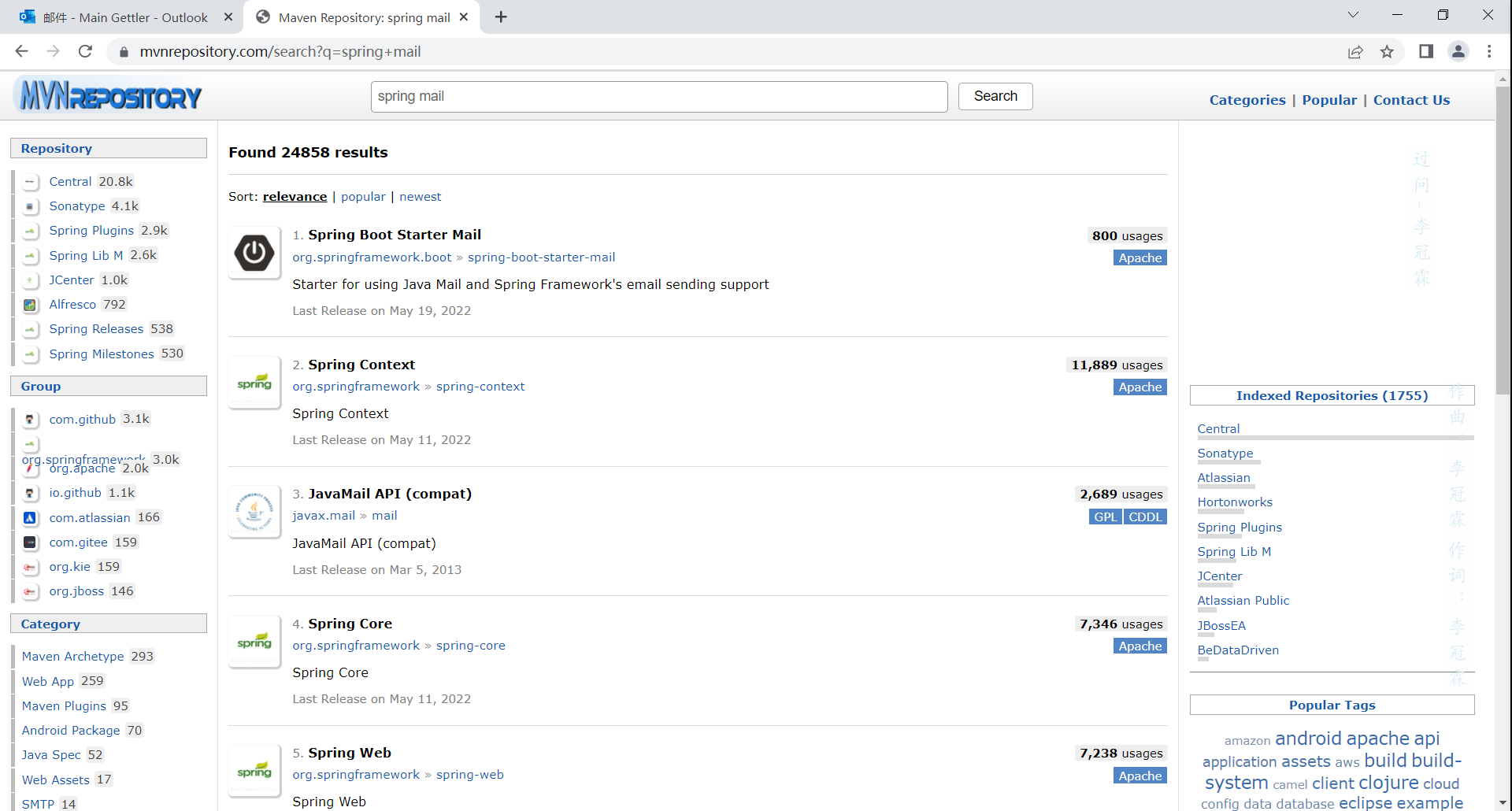Open Chrome's three-dot menu

(1489, 51)
